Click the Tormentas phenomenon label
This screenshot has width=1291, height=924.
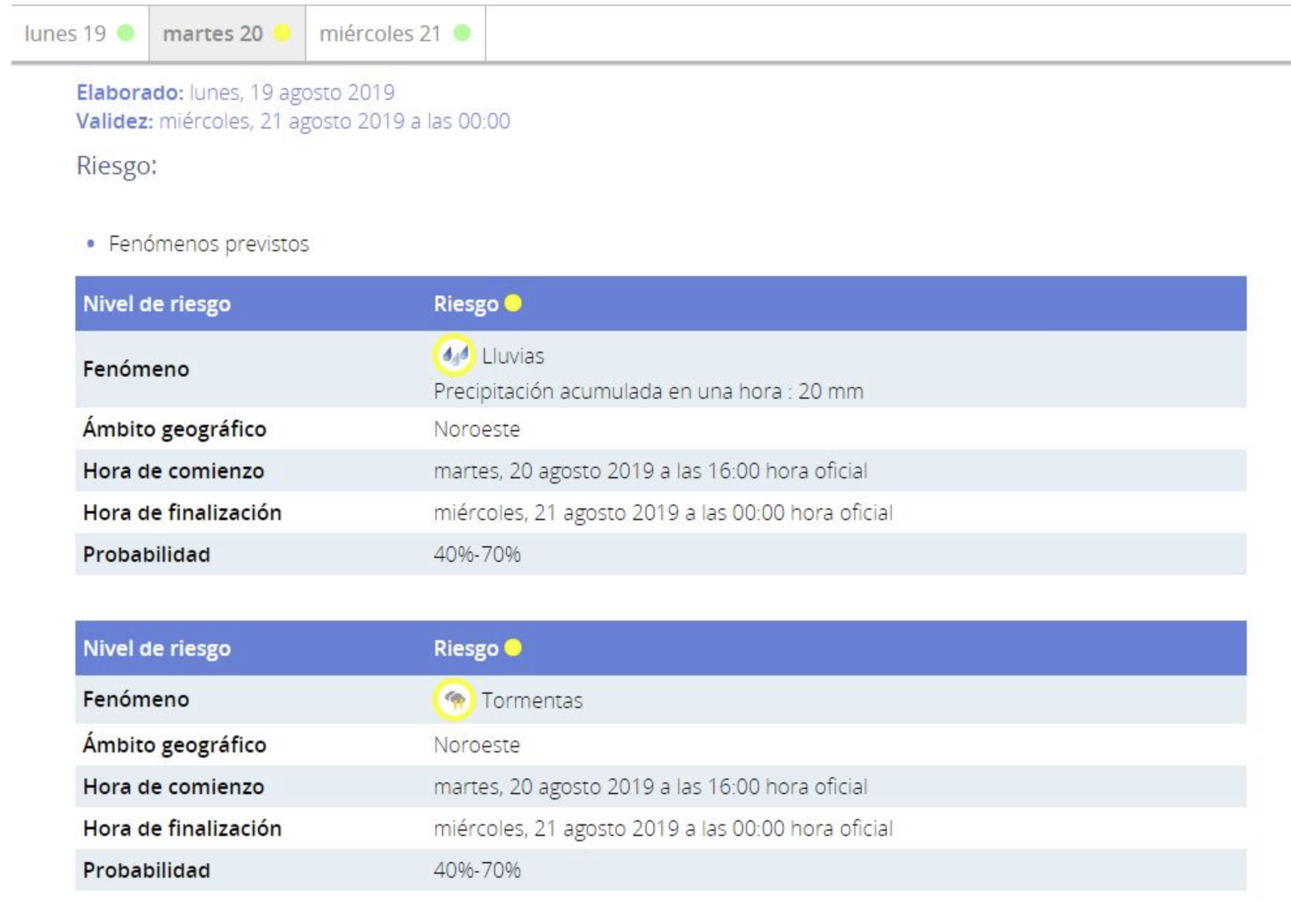[532, 700]
